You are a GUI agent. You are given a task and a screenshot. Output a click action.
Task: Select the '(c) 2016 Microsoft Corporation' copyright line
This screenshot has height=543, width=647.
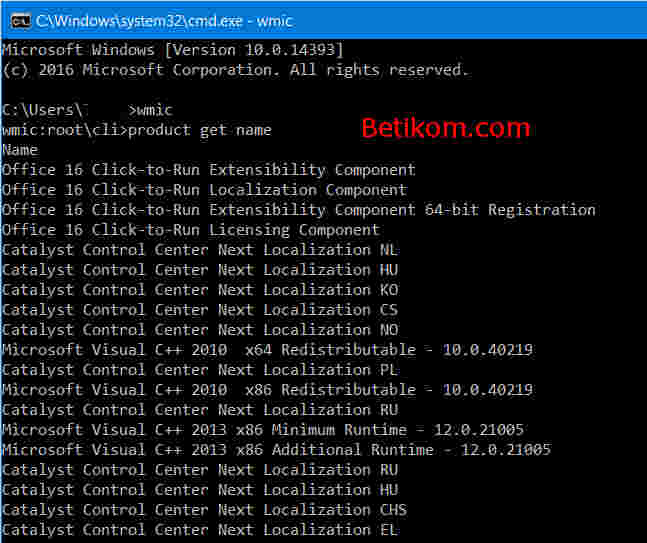coord(236,70)
